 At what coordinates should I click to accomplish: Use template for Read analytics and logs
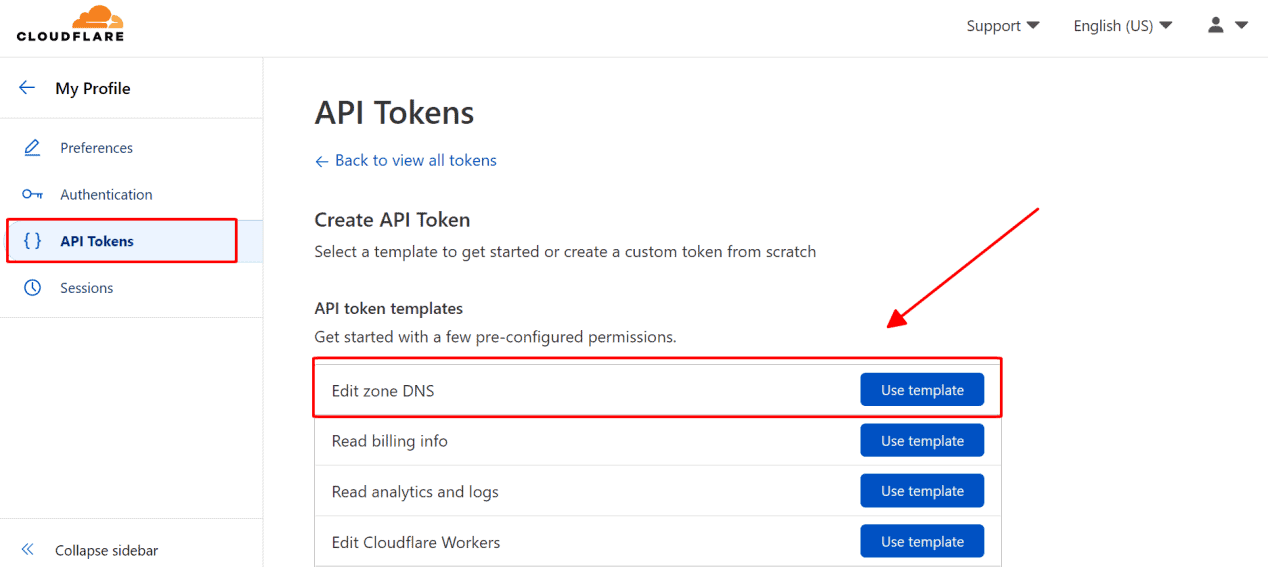coord(922,491)
